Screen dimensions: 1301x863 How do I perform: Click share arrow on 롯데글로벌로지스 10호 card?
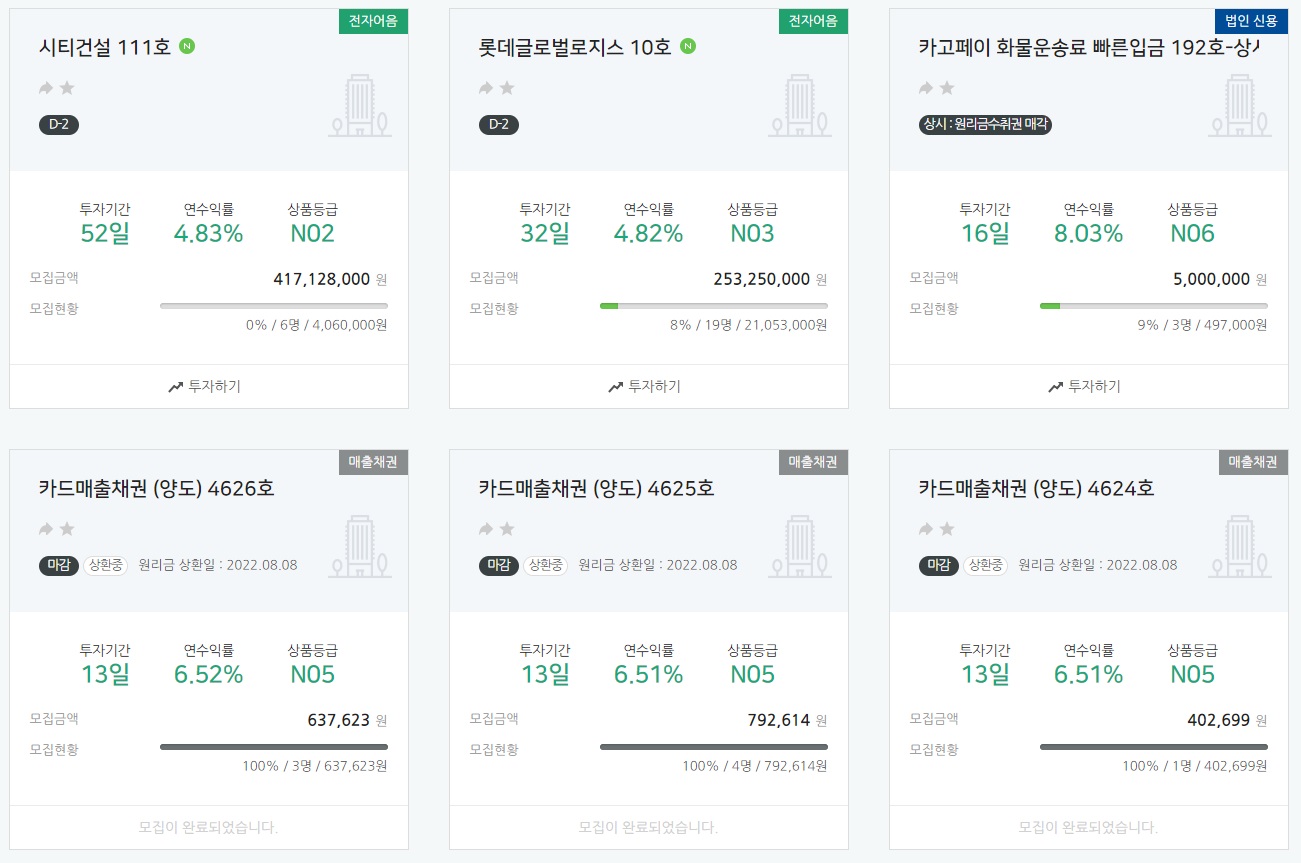486,88
